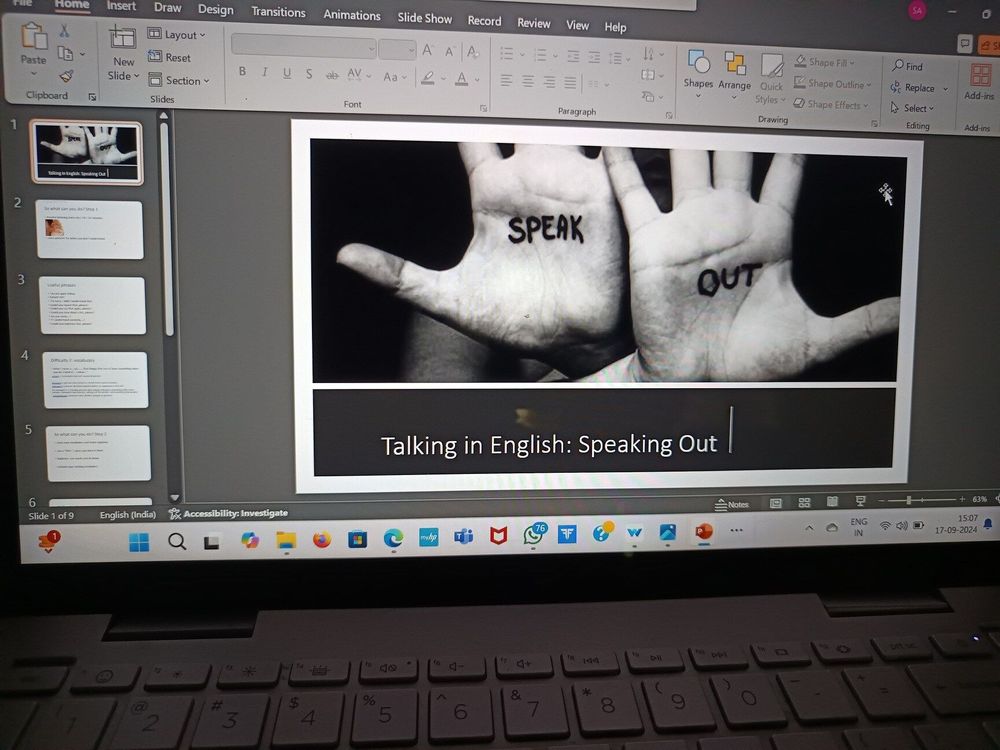Screen dimensions: 1000x750
Task: Open WhatsApp from the taskbar
Action: click(x=533, y=534)
